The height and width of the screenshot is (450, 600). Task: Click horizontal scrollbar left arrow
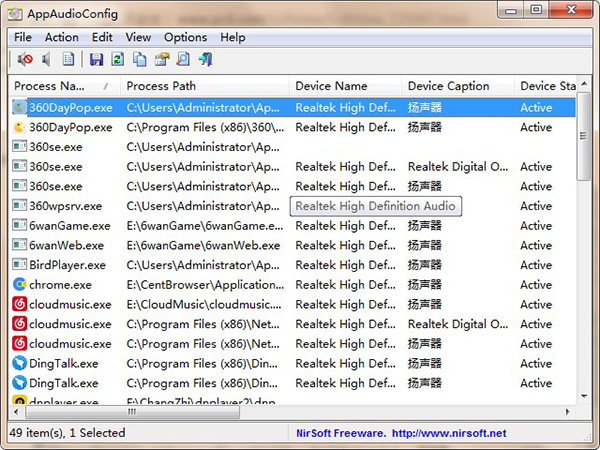click(x=16, y=412)
